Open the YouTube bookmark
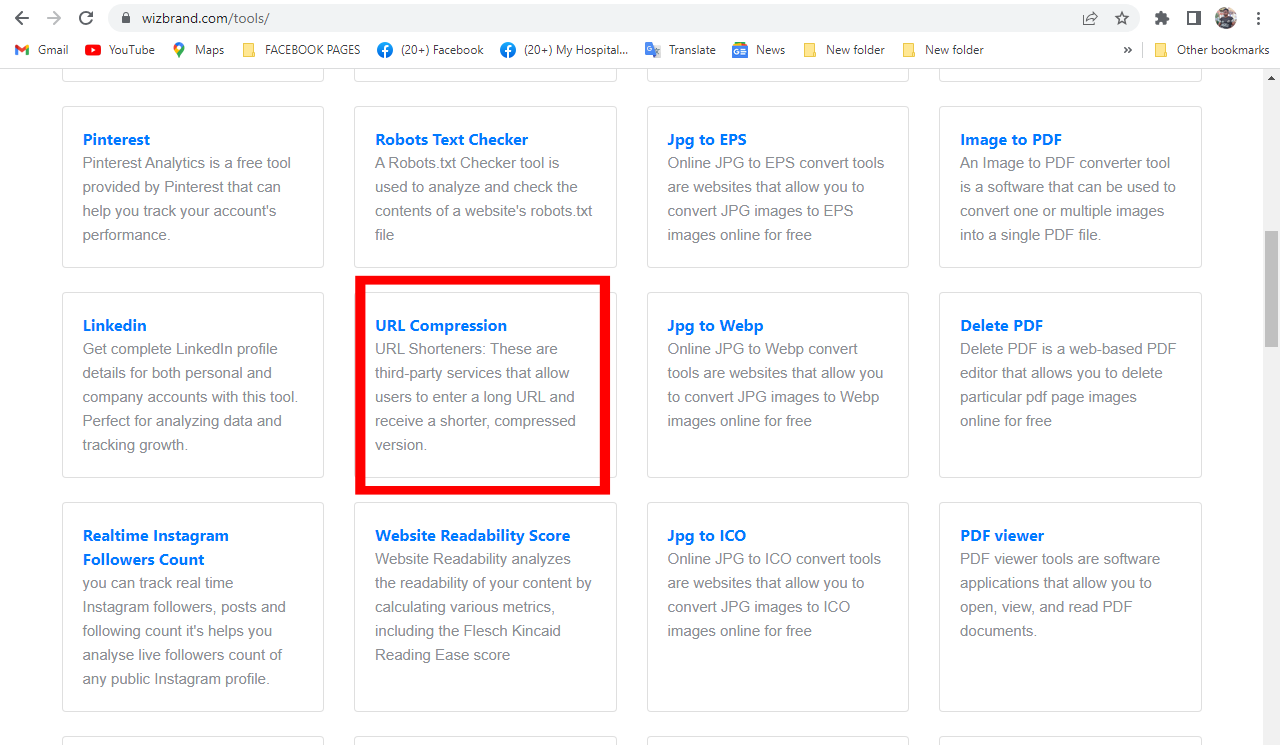The width and height of the screenshot is (1280, 745). pos(119,49)
